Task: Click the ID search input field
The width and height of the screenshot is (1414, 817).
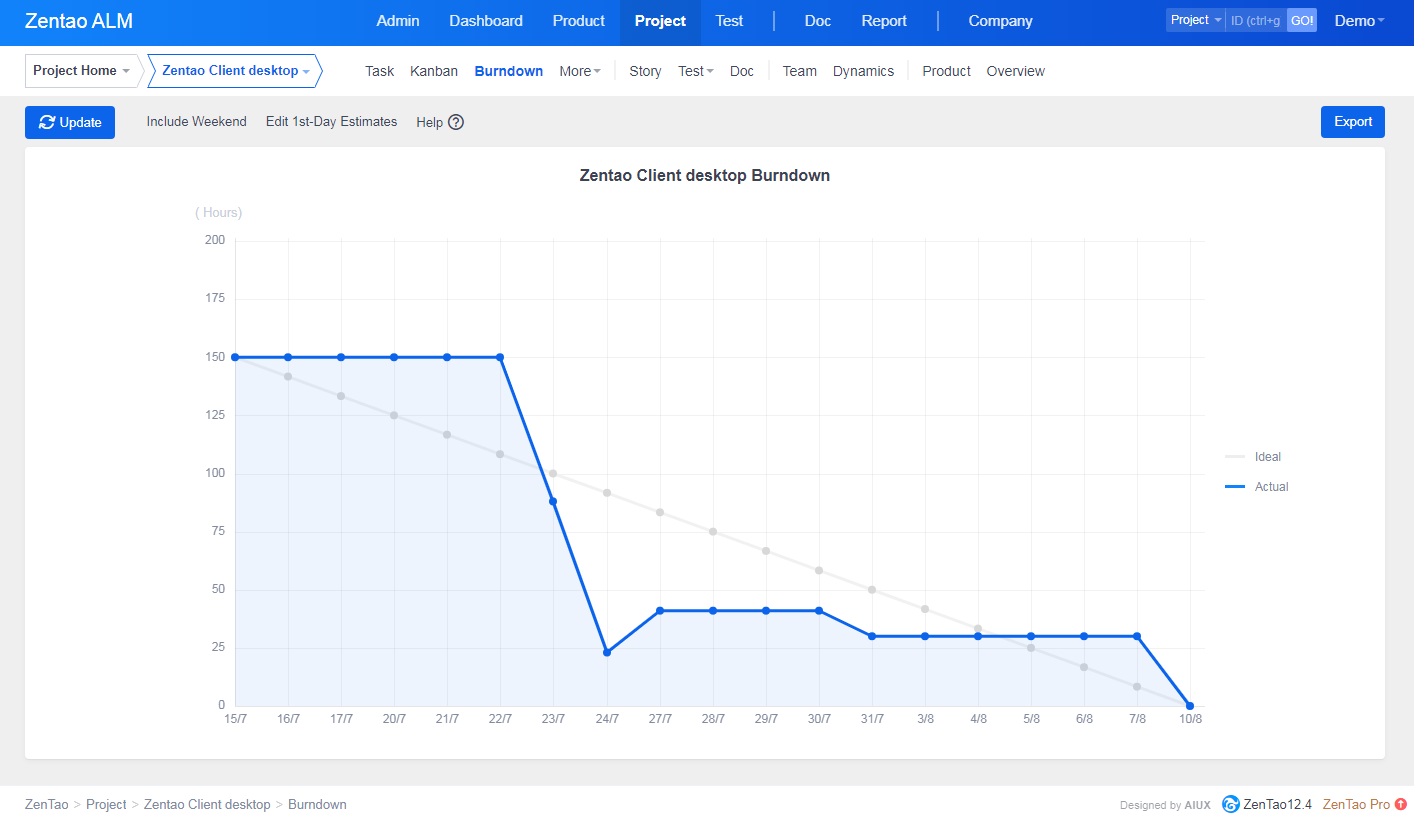Action: pos(1255,20)
